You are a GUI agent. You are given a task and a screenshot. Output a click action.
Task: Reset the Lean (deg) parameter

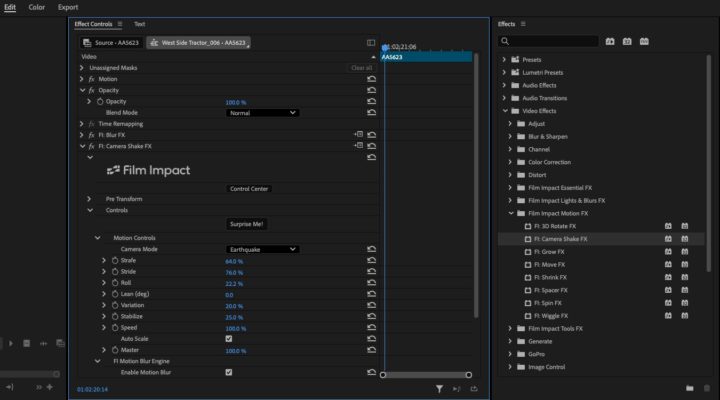pos(371,294)
